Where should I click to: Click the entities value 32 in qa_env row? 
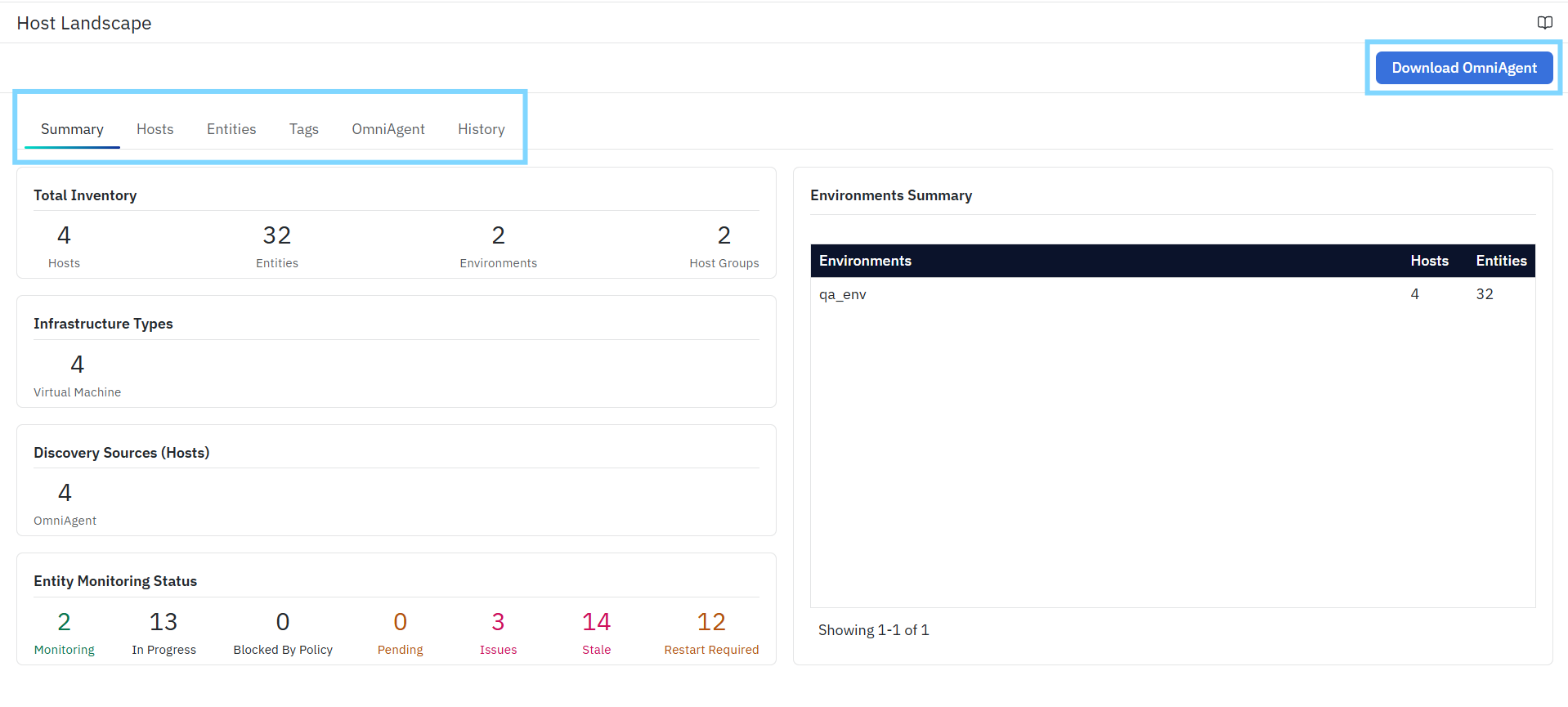click(1484, 294)
